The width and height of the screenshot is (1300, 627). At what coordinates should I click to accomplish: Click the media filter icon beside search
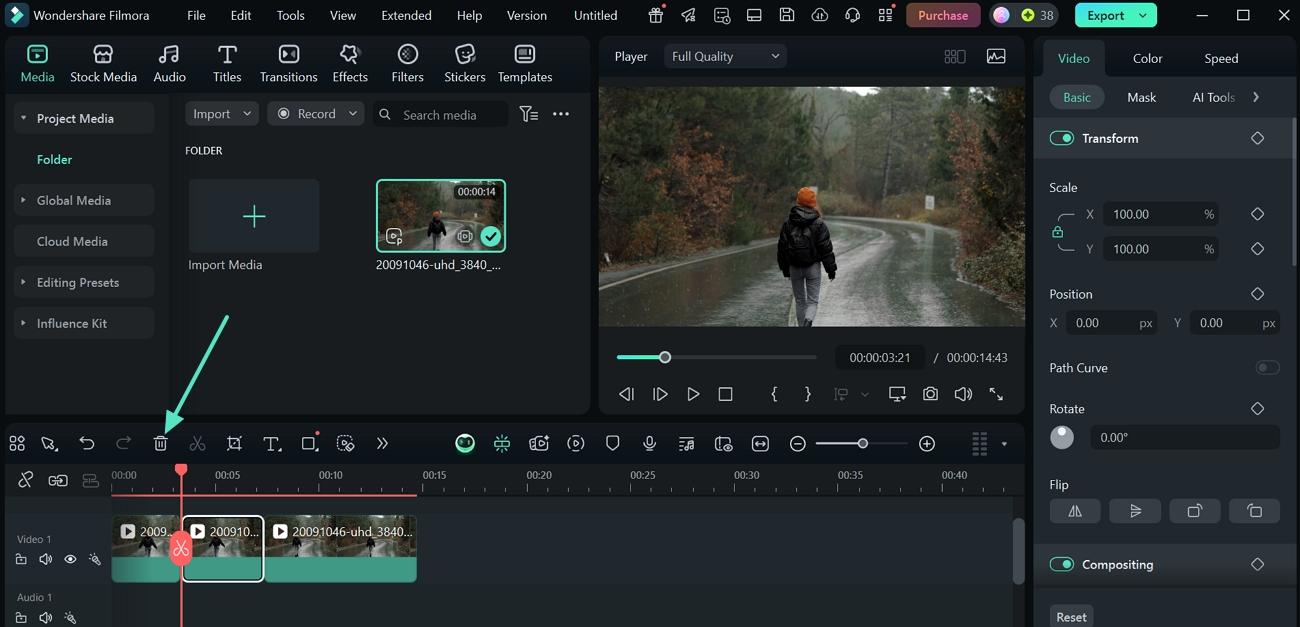529,114
